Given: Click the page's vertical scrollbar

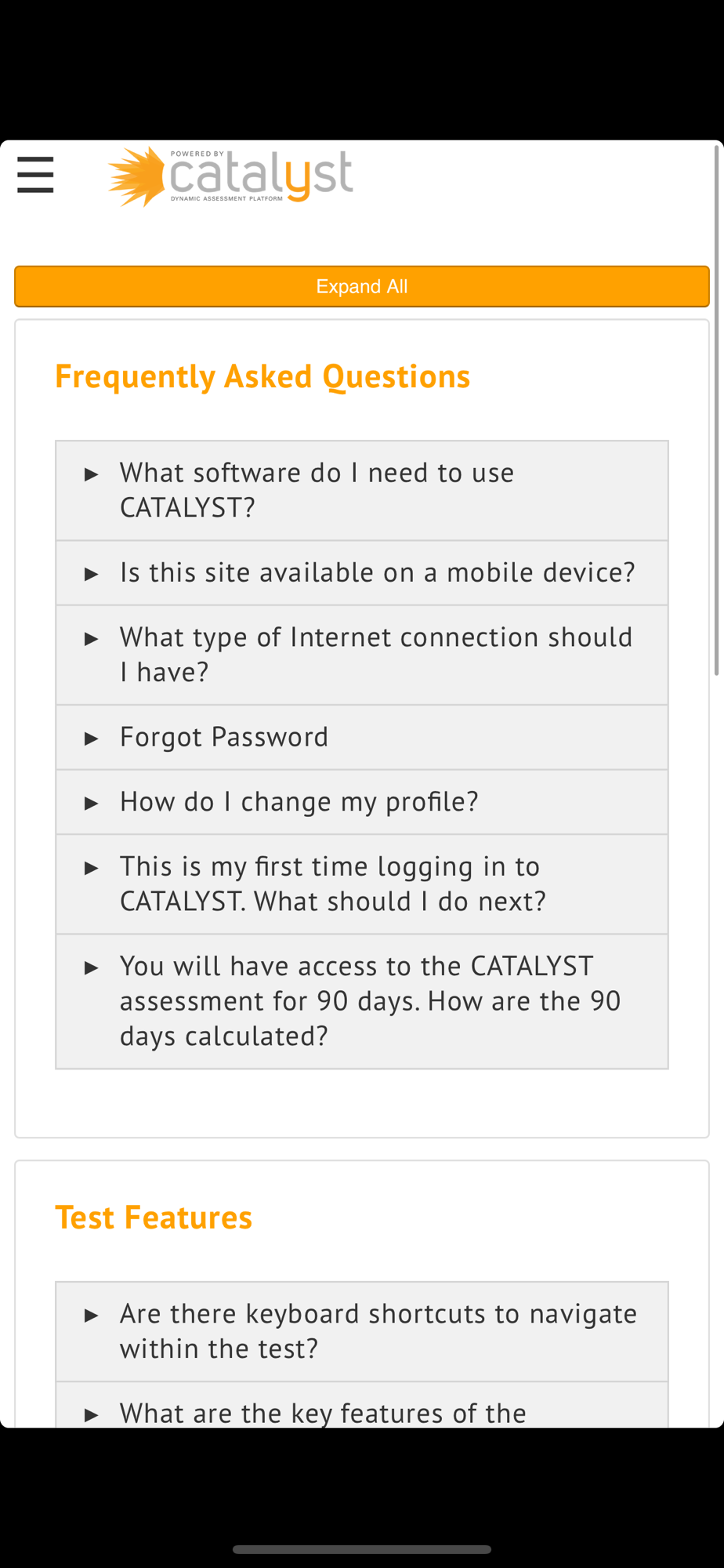Looking at the screenshot, I should point(717,410).
